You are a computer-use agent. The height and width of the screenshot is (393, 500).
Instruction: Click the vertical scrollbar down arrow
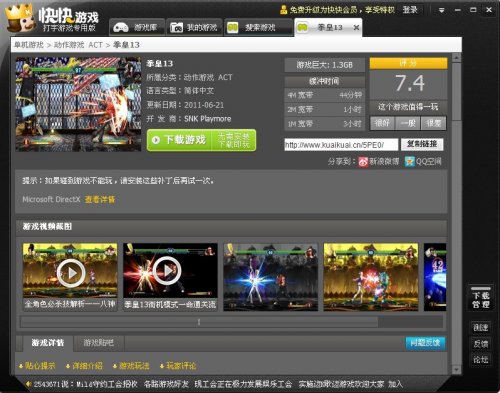[456, 370]
